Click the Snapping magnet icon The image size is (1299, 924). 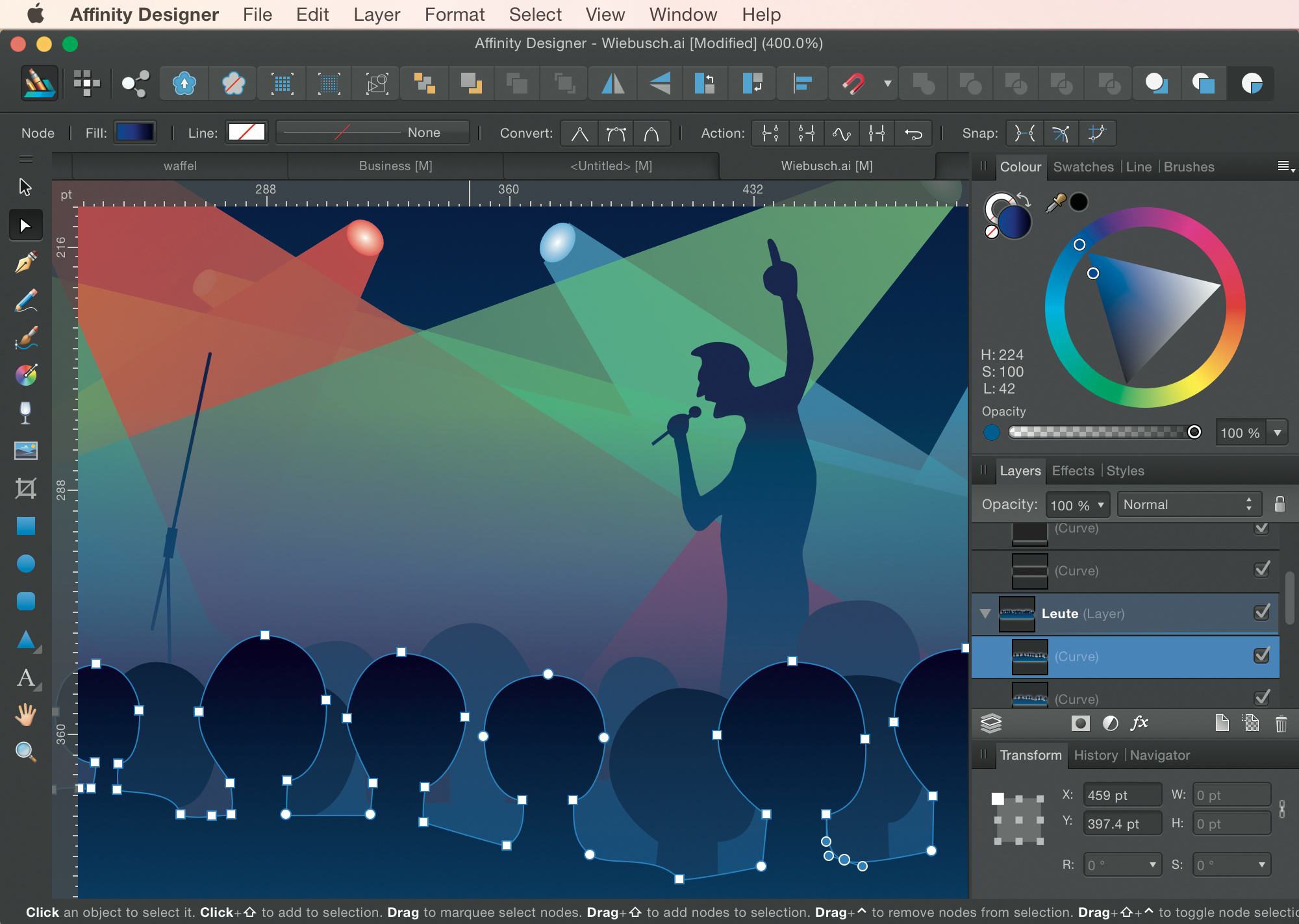pos(853,83)
